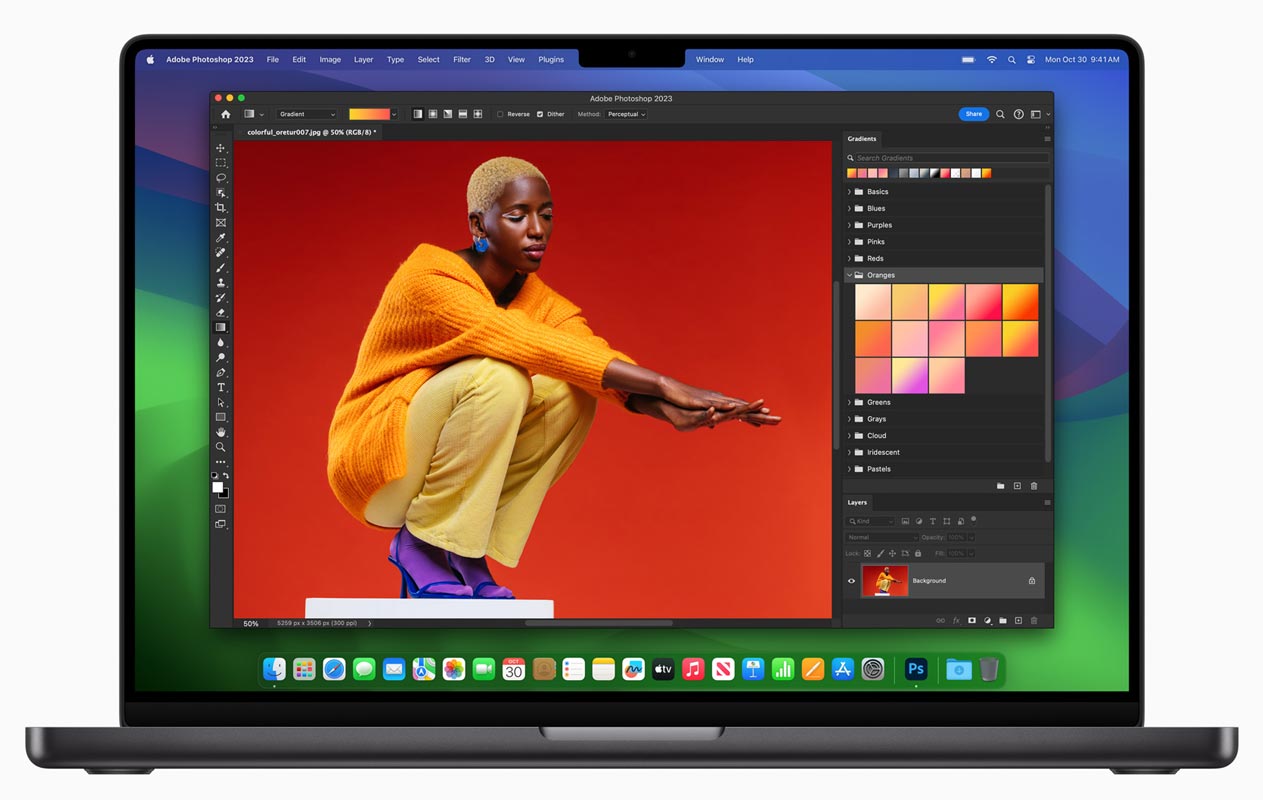Image resolution: width=1263 pixels, height=800 pixels.
Task: Open the Select menu
Action: click(x=428, y=60)
